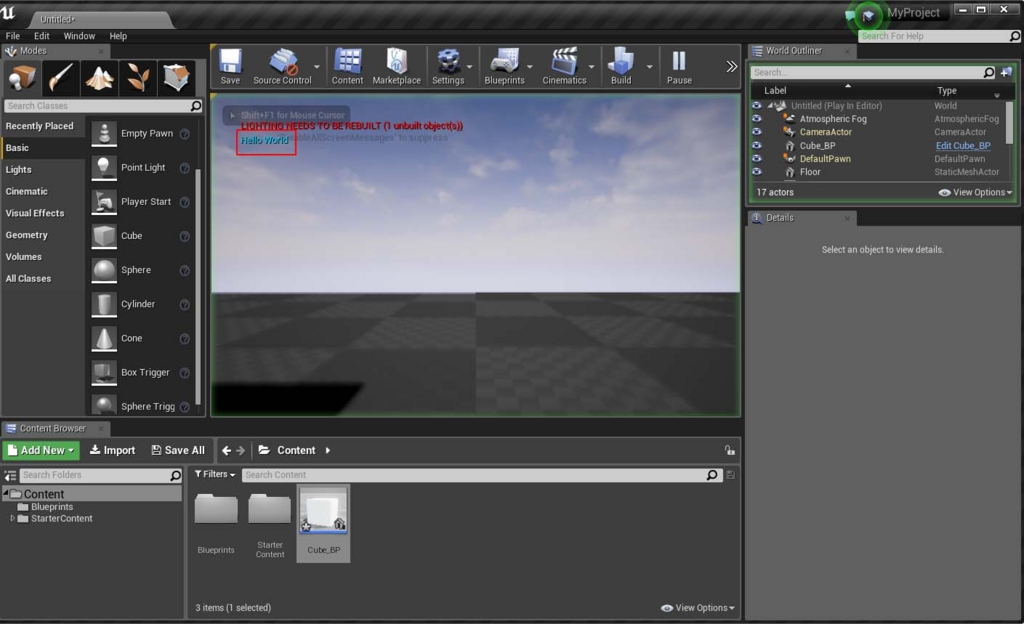Open the Filters dropdown
Screen dimensions: 1024x624
tap(215, 475)
